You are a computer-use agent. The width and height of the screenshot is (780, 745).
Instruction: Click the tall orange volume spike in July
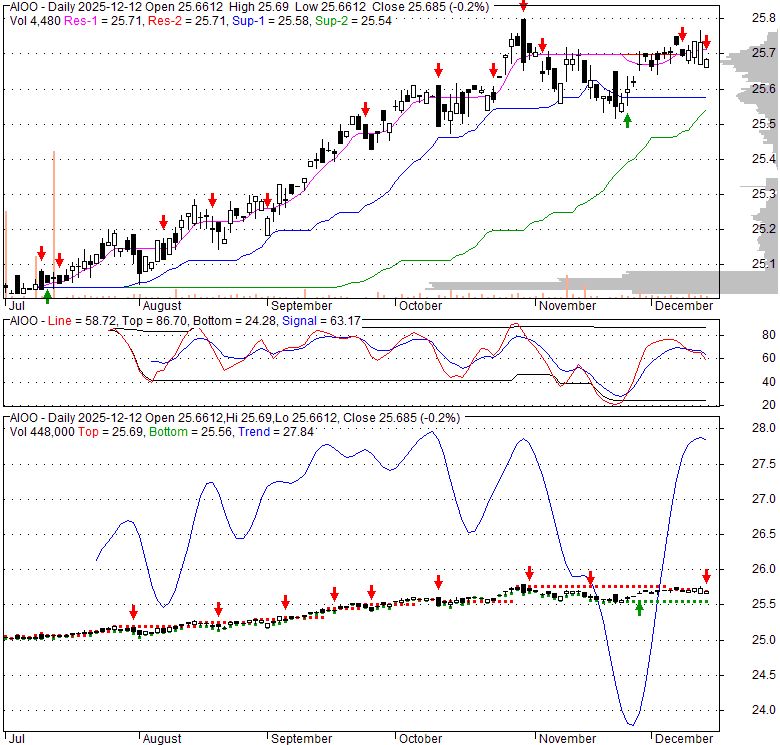53,220
